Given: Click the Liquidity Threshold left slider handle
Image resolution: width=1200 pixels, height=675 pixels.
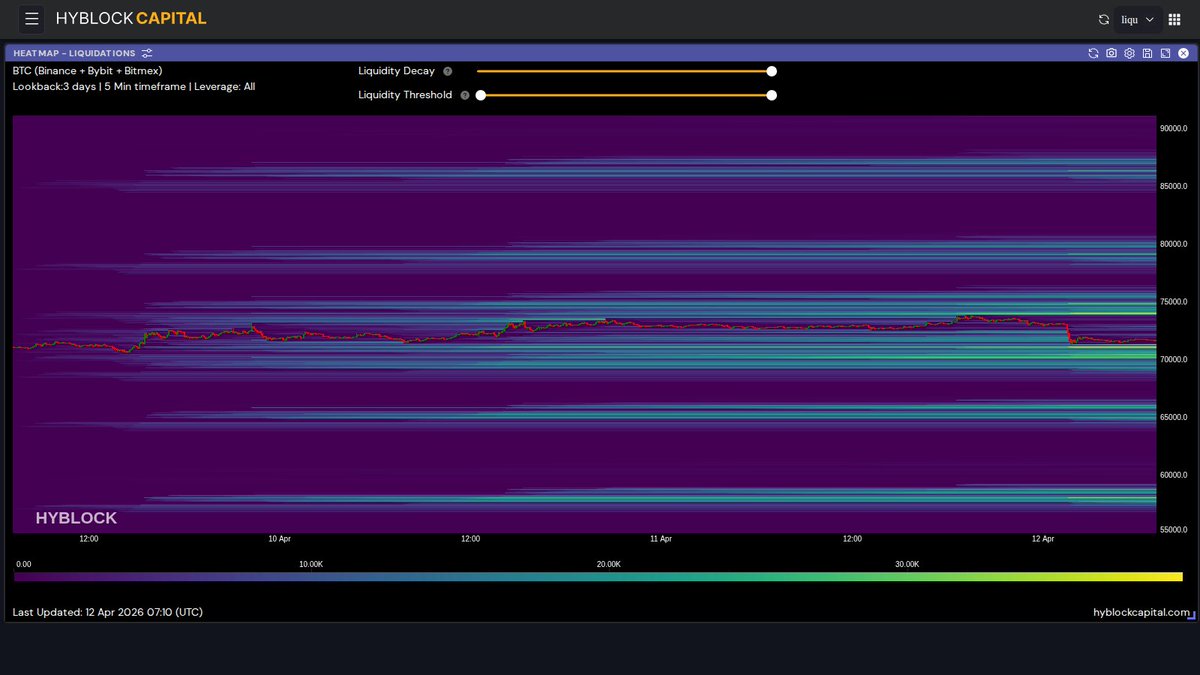Looking at the screenshot, I should [x=481, y=95].
